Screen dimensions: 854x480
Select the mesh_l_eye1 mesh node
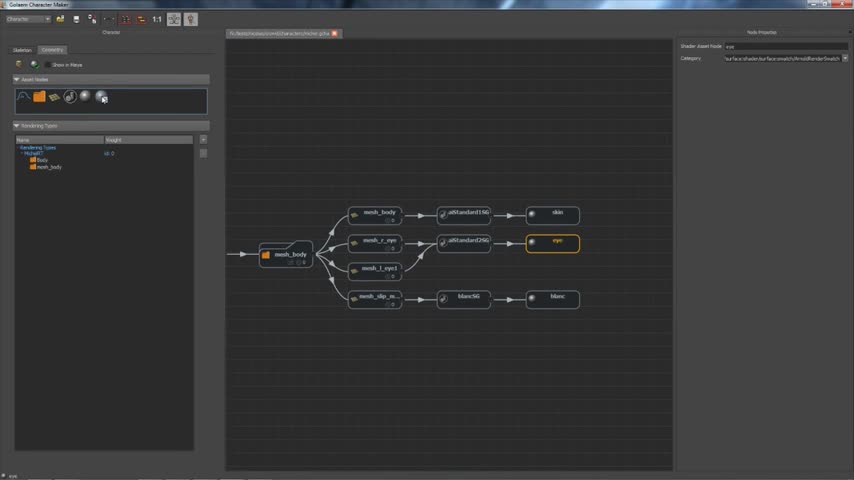(375, 271)
